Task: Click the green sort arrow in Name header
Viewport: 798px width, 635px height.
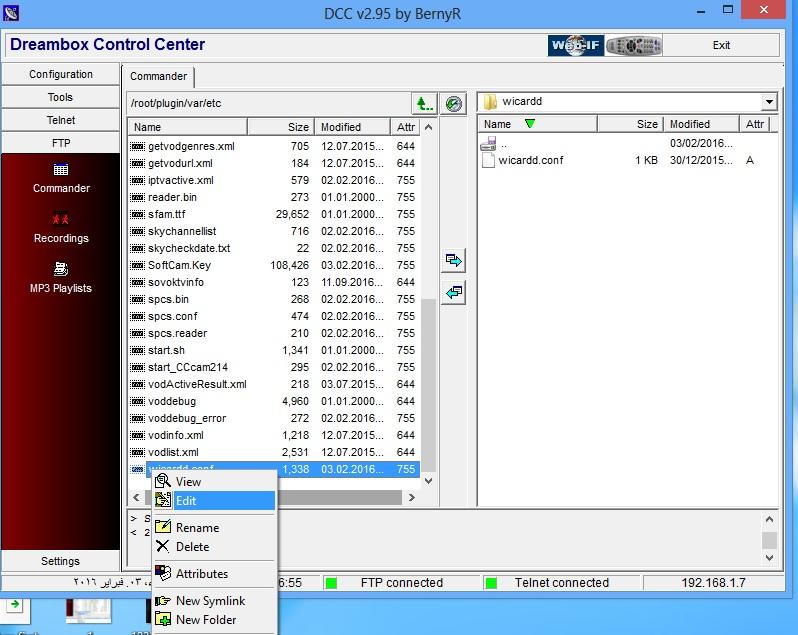Action: coord(530,124)
